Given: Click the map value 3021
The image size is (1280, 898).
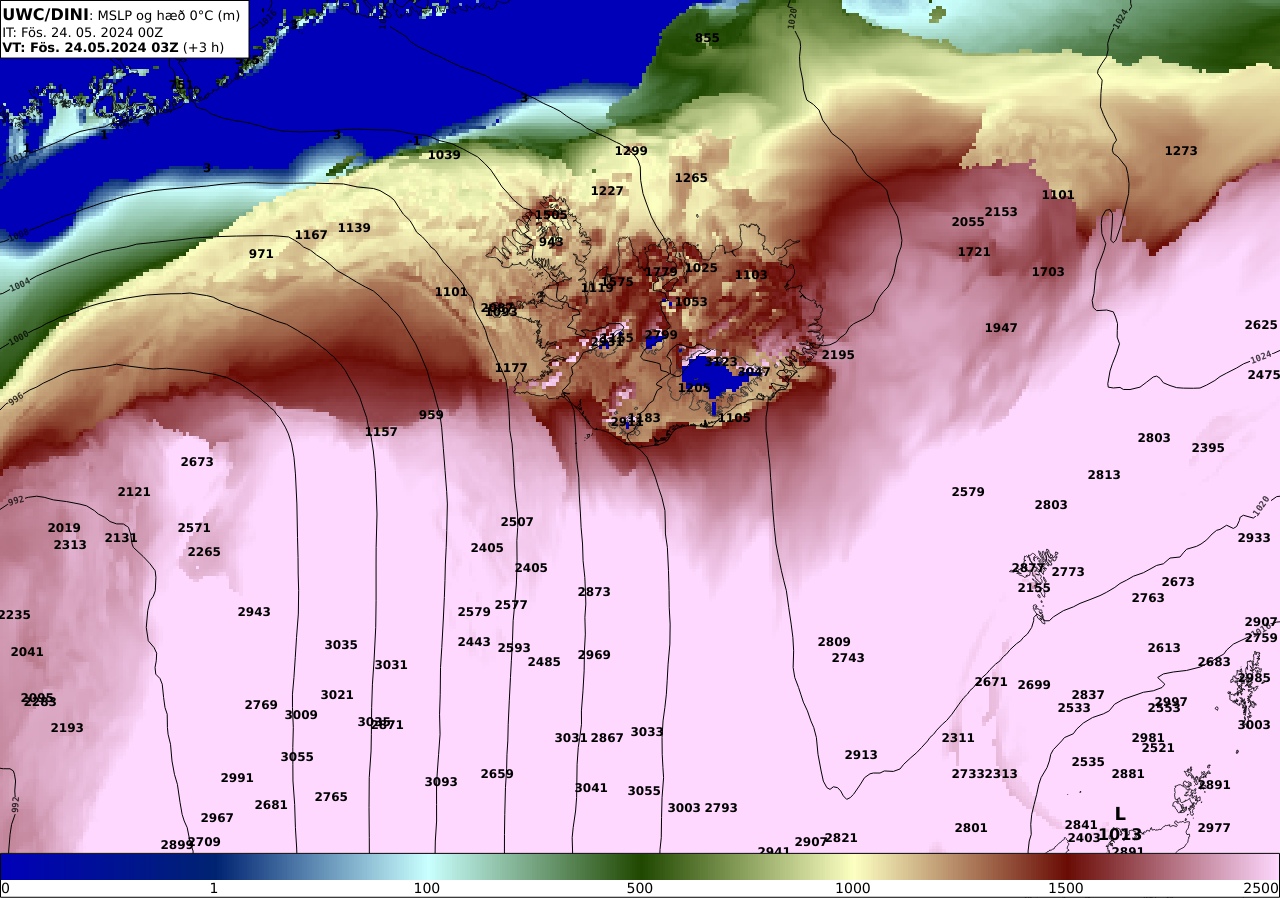Looking at the screenshot, I should [337, 695].
